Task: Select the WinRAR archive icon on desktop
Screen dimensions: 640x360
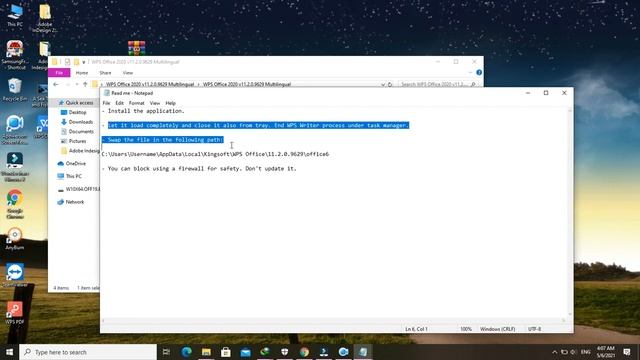Action: (136, 48)
